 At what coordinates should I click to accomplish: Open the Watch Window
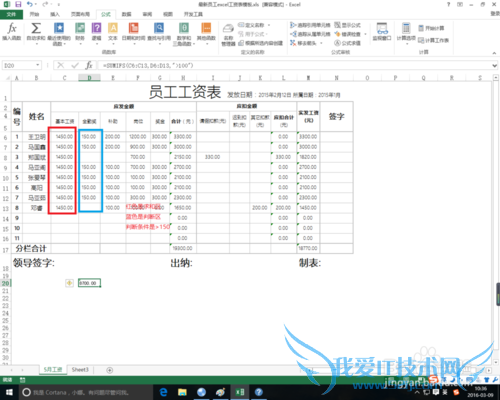(x=382, y=32)
